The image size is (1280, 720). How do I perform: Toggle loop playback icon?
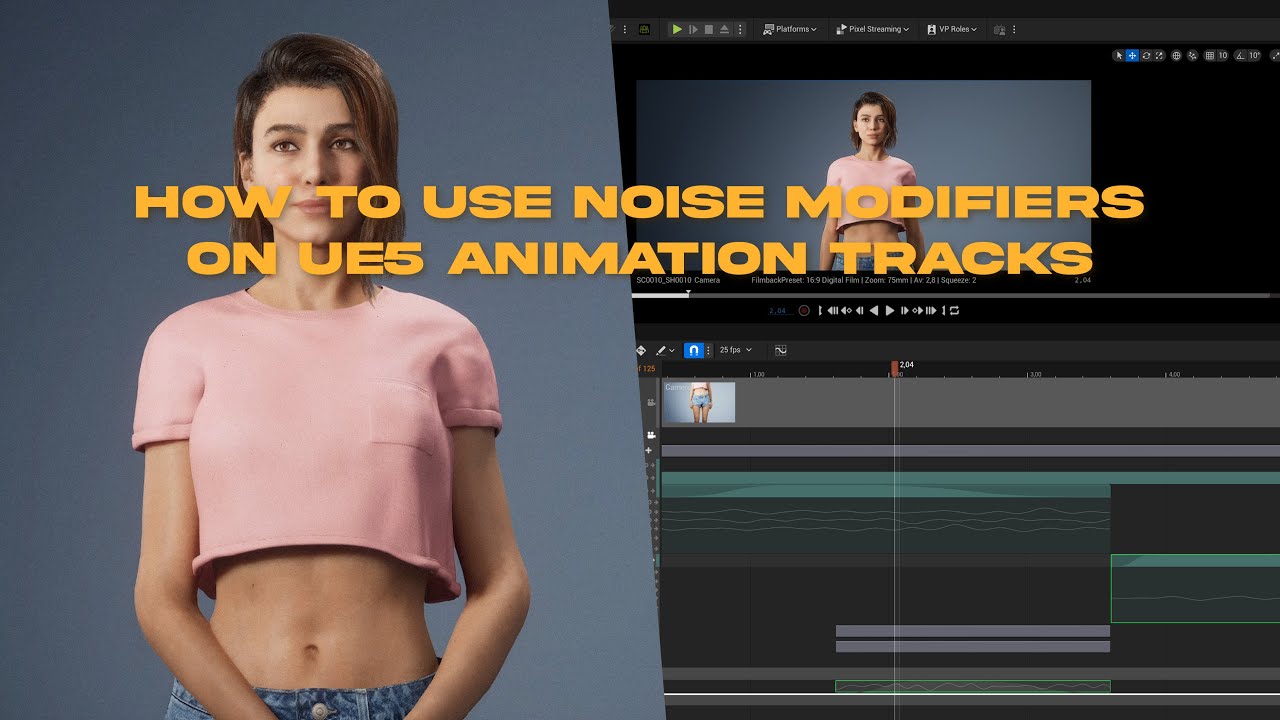pos(954,311)
